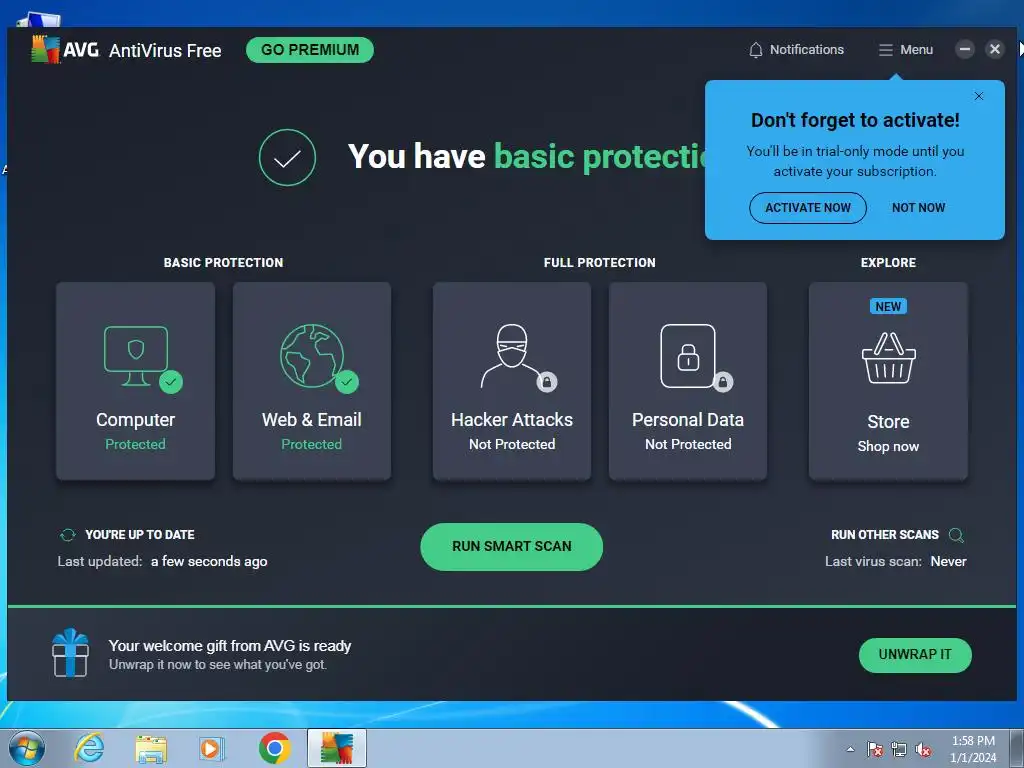This screenshot has width=1024, height=768.
Task: Click the refresh update icon
Action: pyautogui.click(x=67, y=535)
